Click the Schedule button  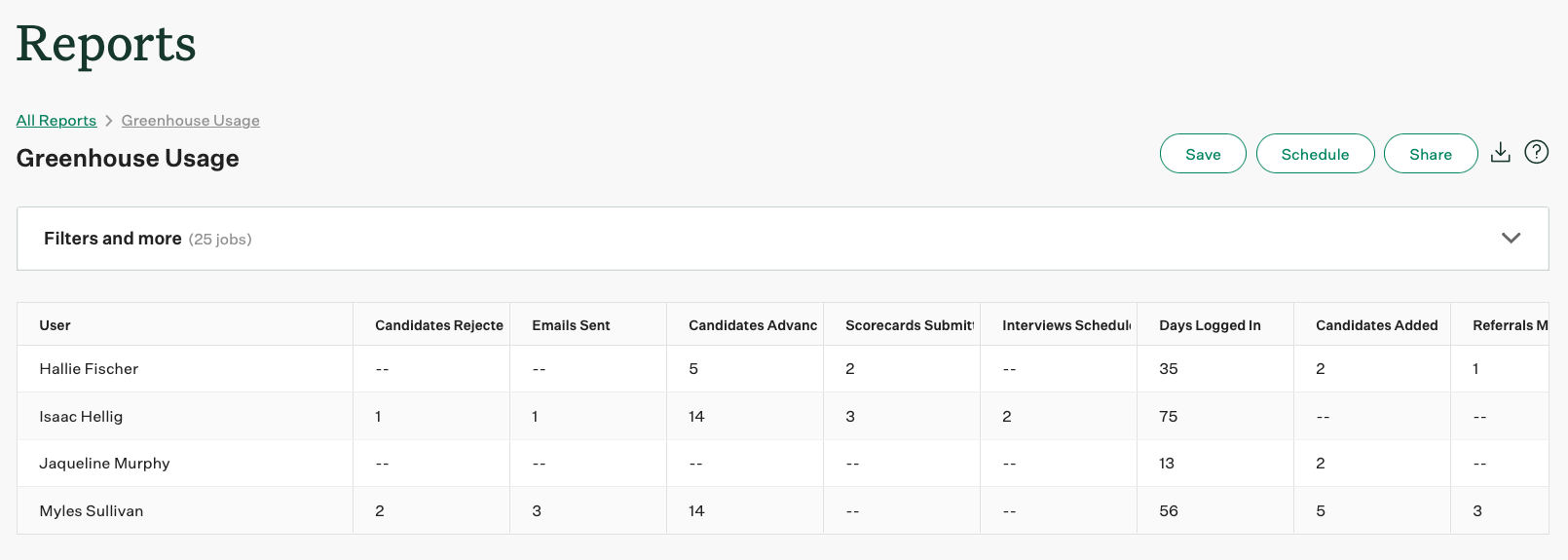[x=1315, y=154]
